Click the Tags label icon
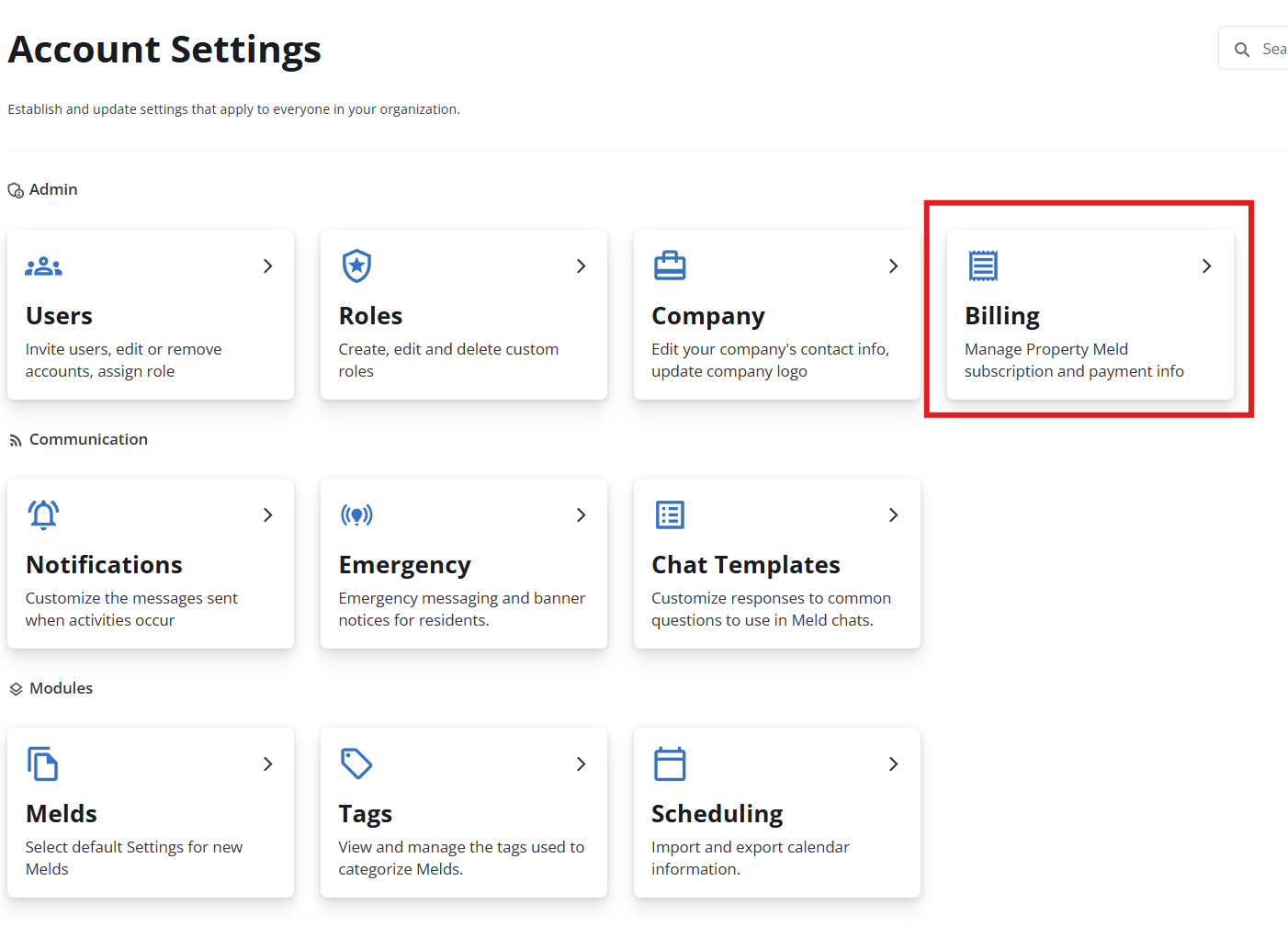1288x938 pixels. click(x=356, y=763)
